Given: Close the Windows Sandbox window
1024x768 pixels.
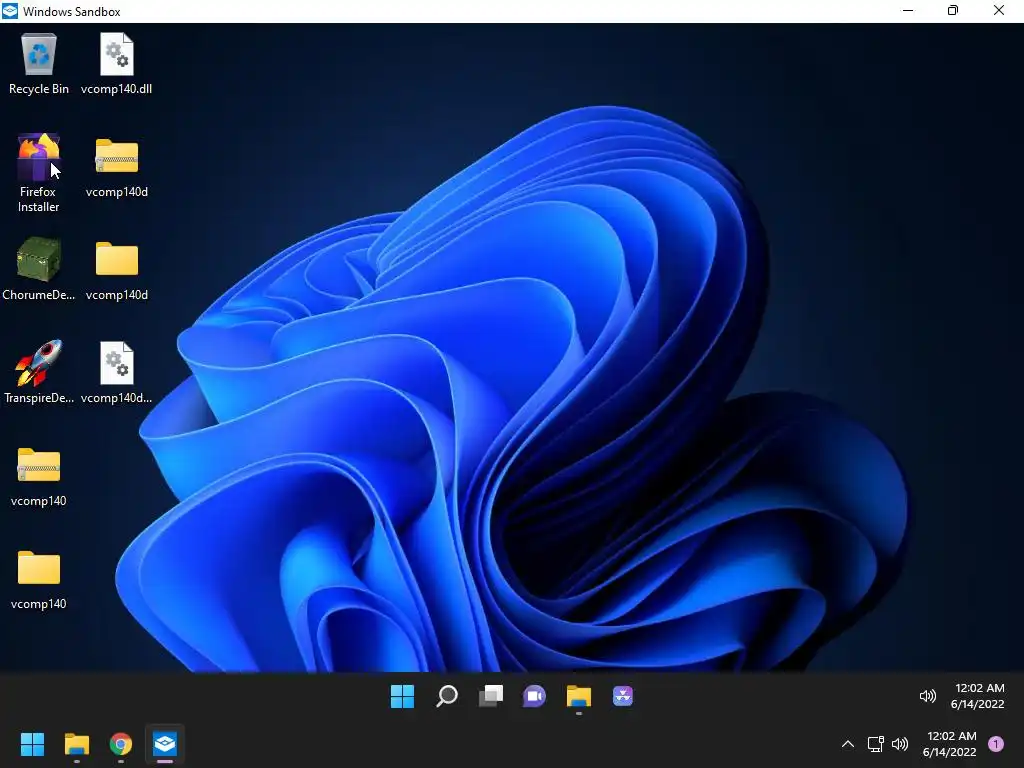Looking at the screenshot, I should click(x=999, y=10).
